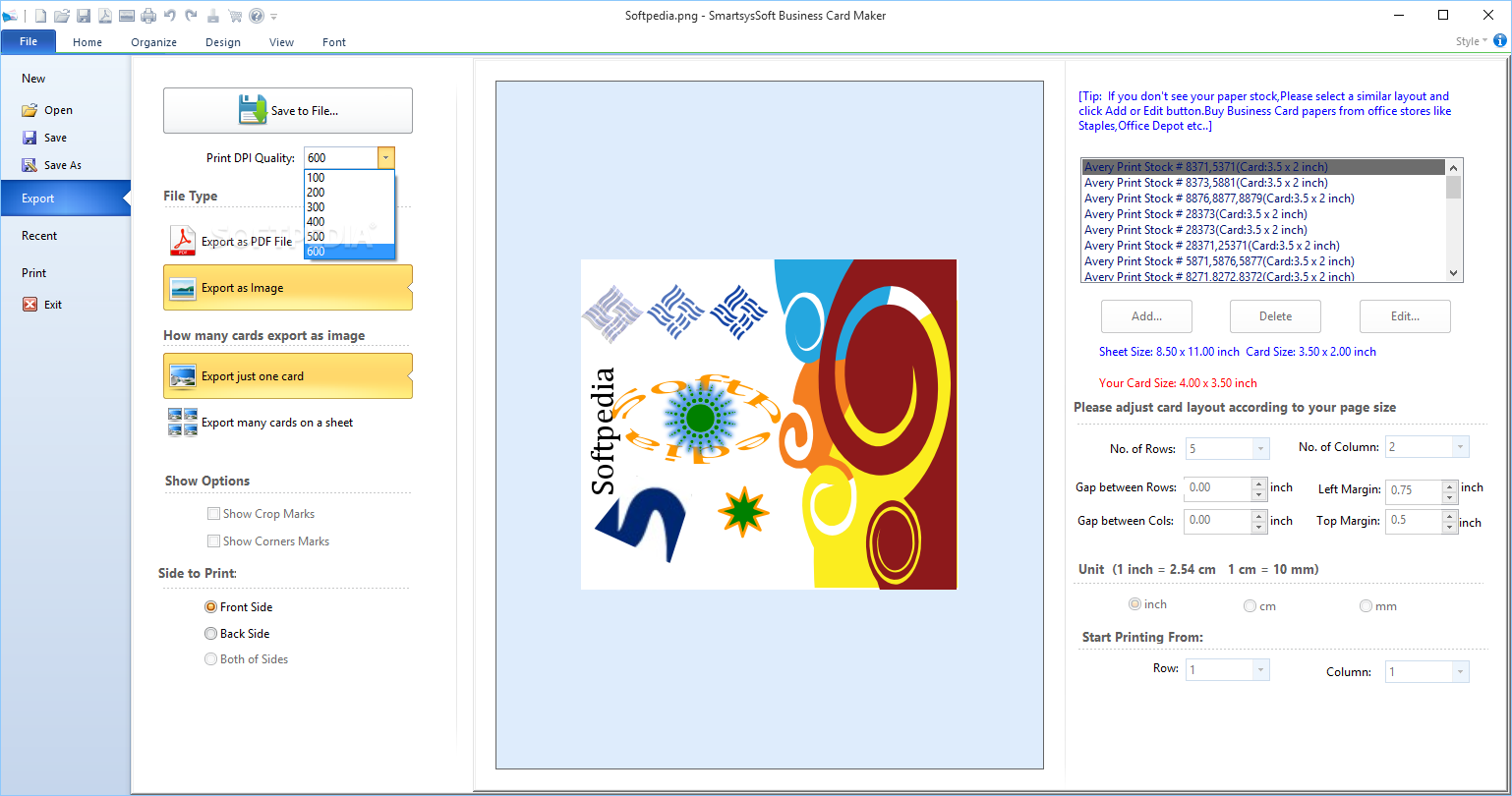Click the Add paper stock button
1512x796 pixels.
[x=1146, y=316]
